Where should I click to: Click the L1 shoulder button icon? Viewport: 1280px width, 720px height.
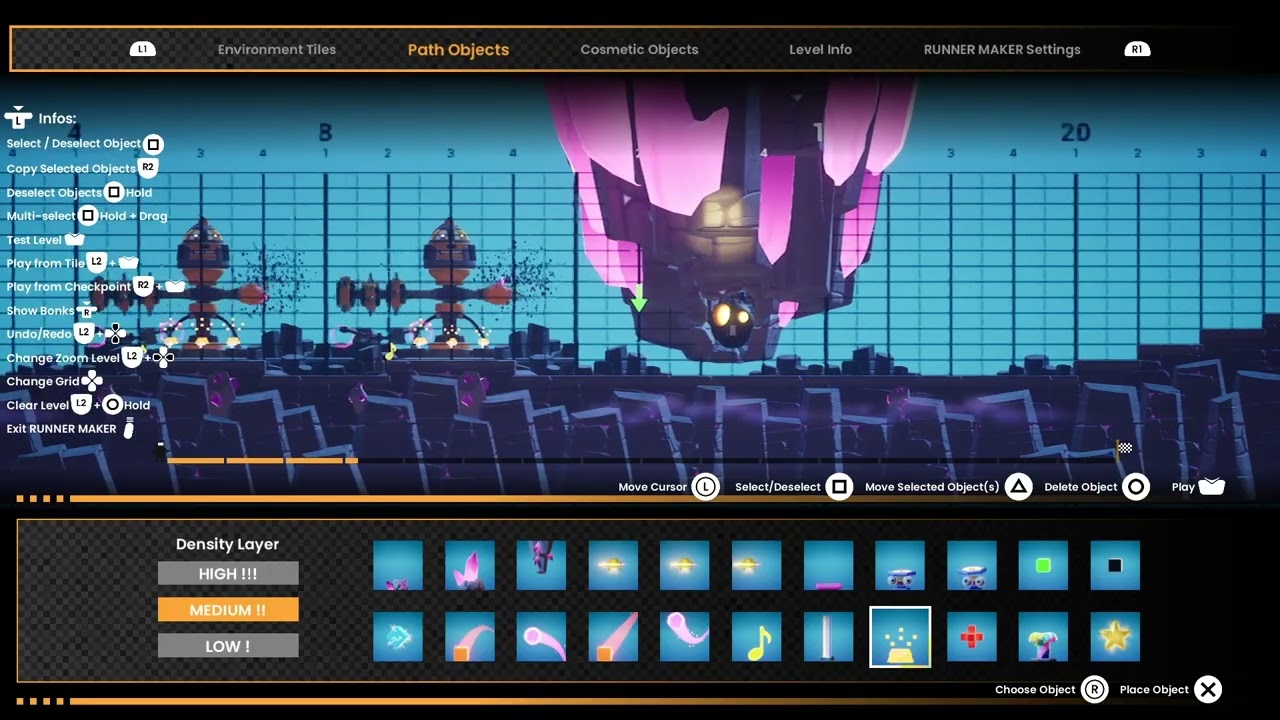coord(143,49)
